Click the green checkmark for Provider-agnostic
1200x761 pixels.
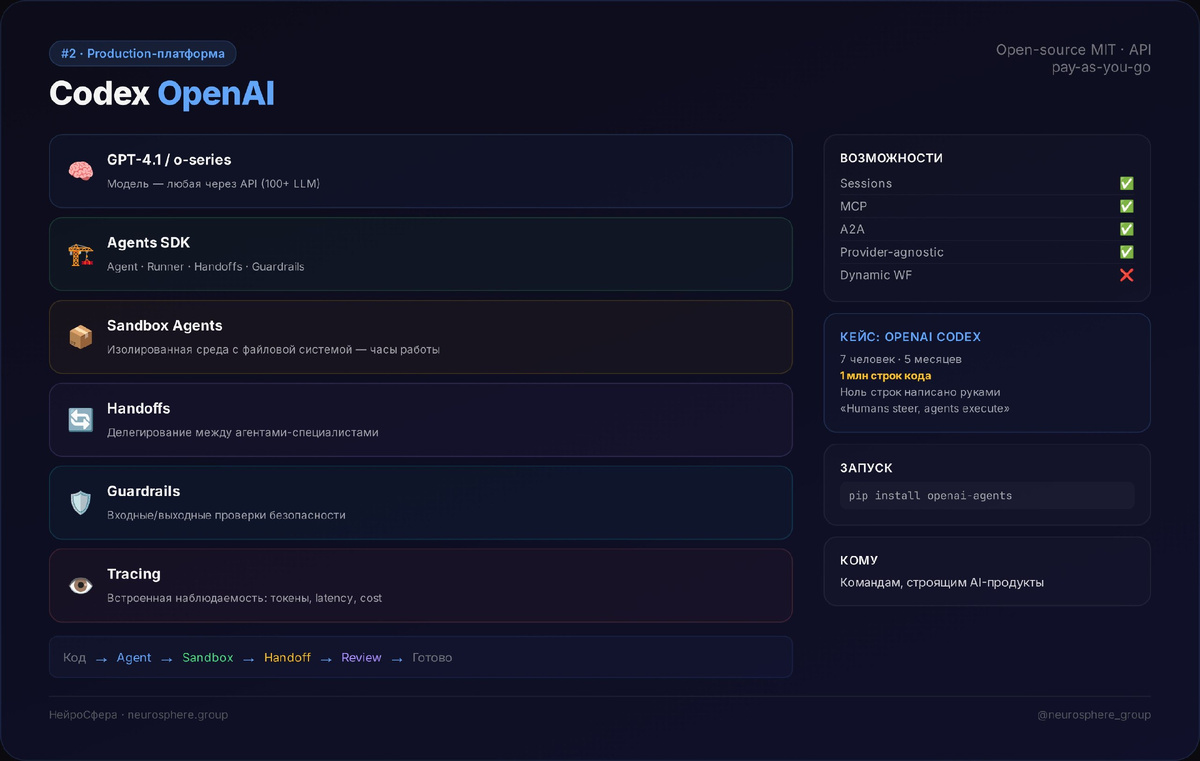tap(1126, 252)
